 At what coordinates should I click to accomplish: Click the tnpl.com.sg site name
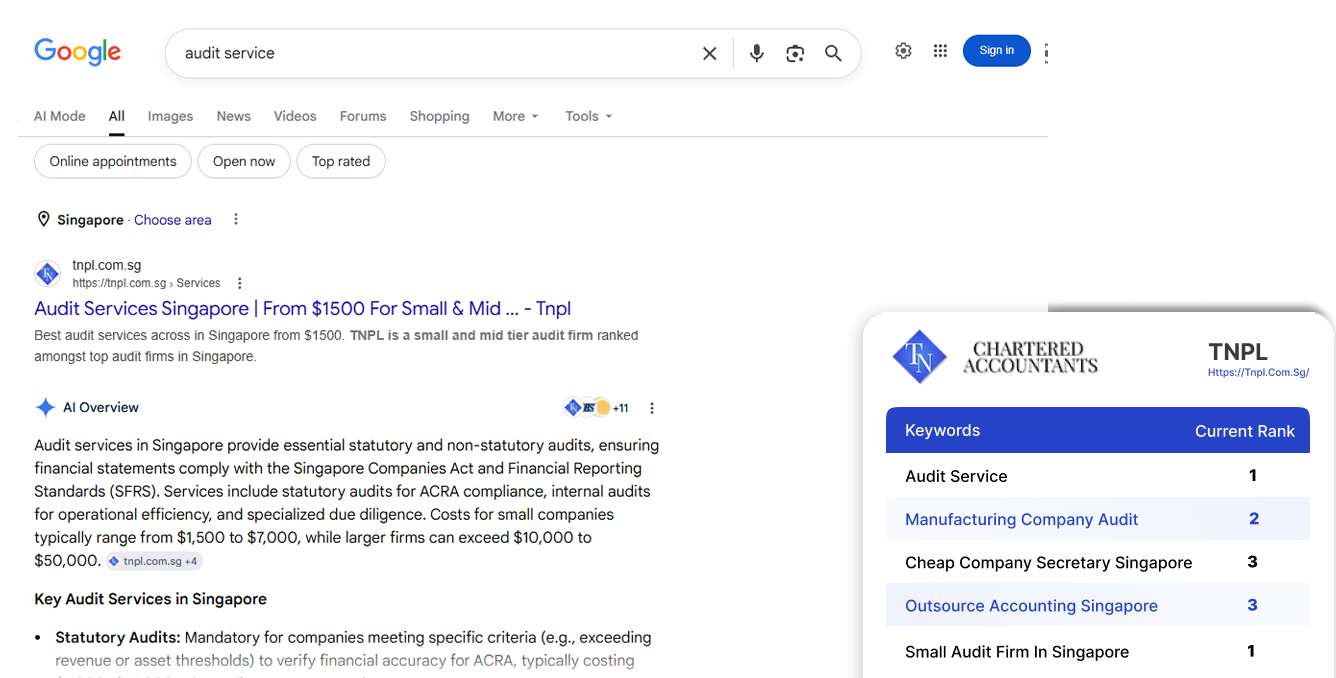[x=107, y=265]
